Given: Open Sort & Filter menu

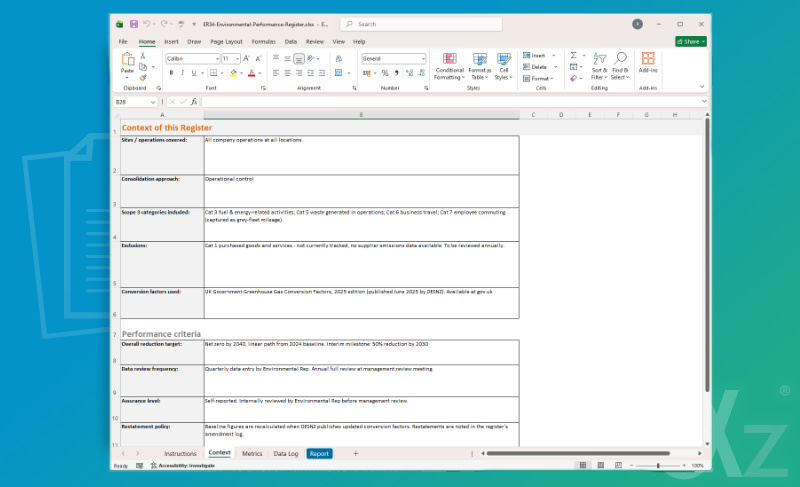Looking at the screenshot, I should coord(599,66).
